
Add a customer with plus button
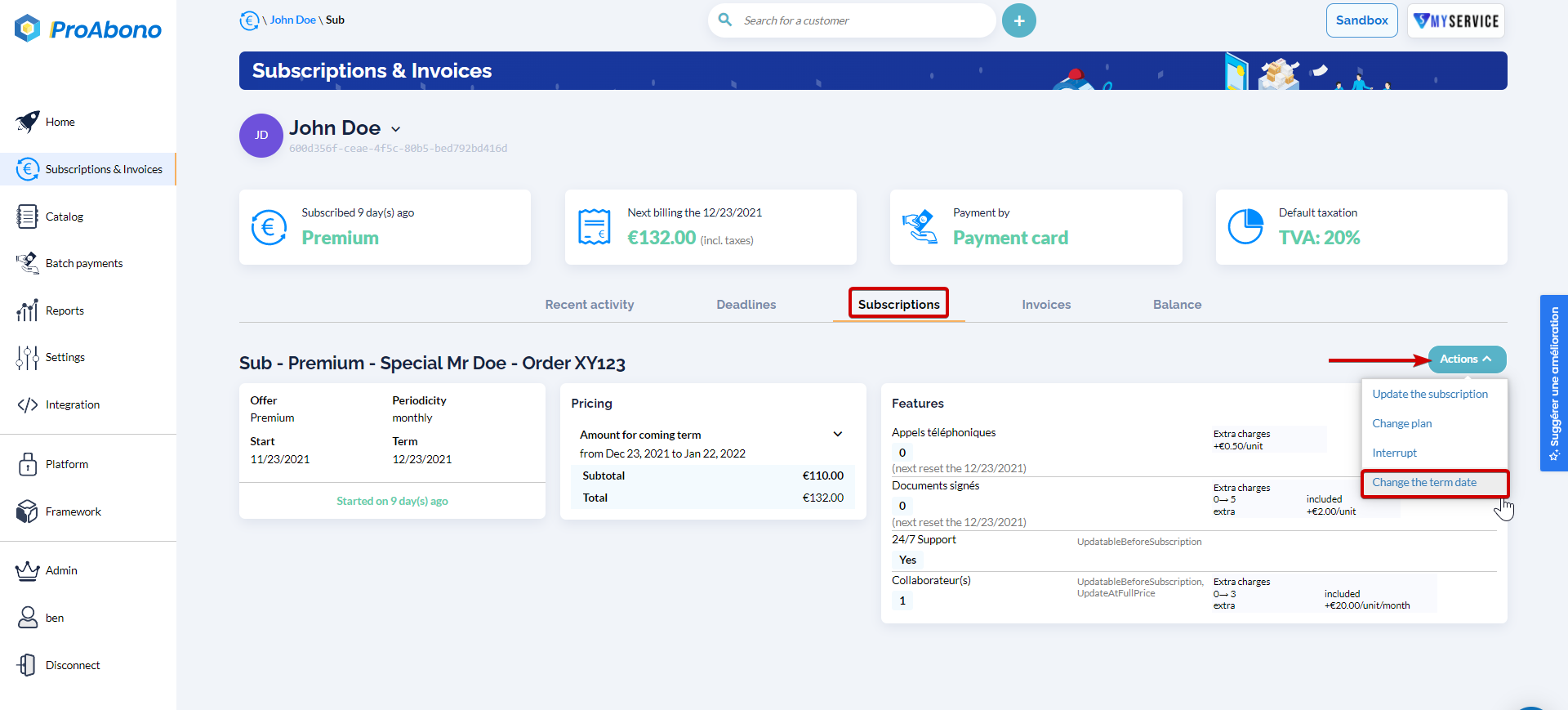(x=1018, y=20)
